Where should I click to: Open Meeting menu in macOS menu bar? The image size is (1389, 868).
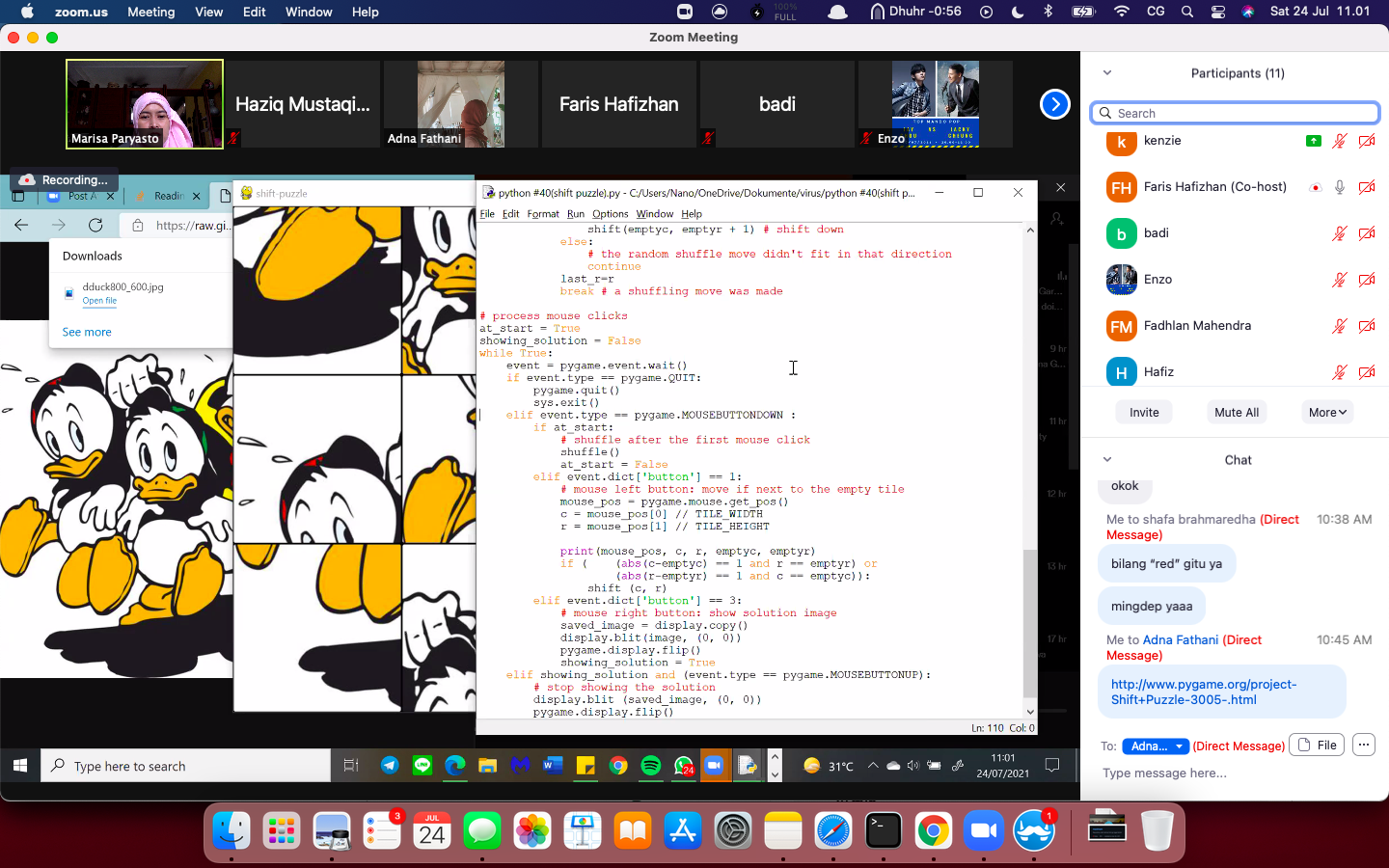click(x=151, y=12)
